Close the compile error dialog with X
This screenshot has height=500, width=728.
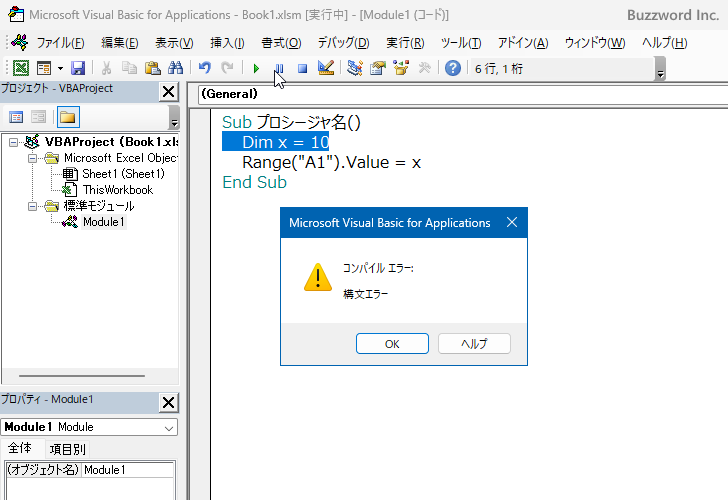(512, 222)
